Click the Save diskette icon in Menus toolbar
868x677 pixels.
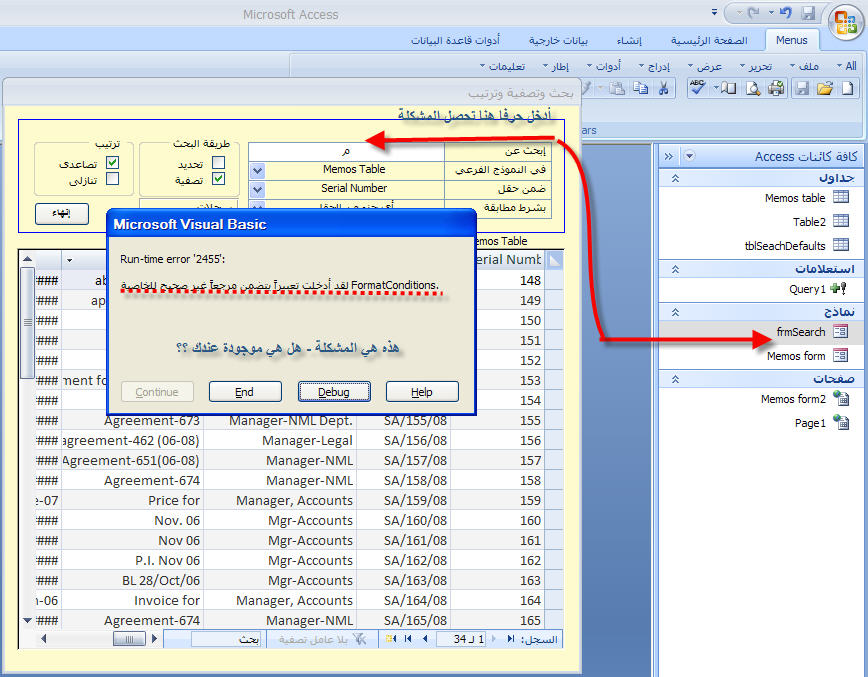pyautogui.click(x=802, y=88)
